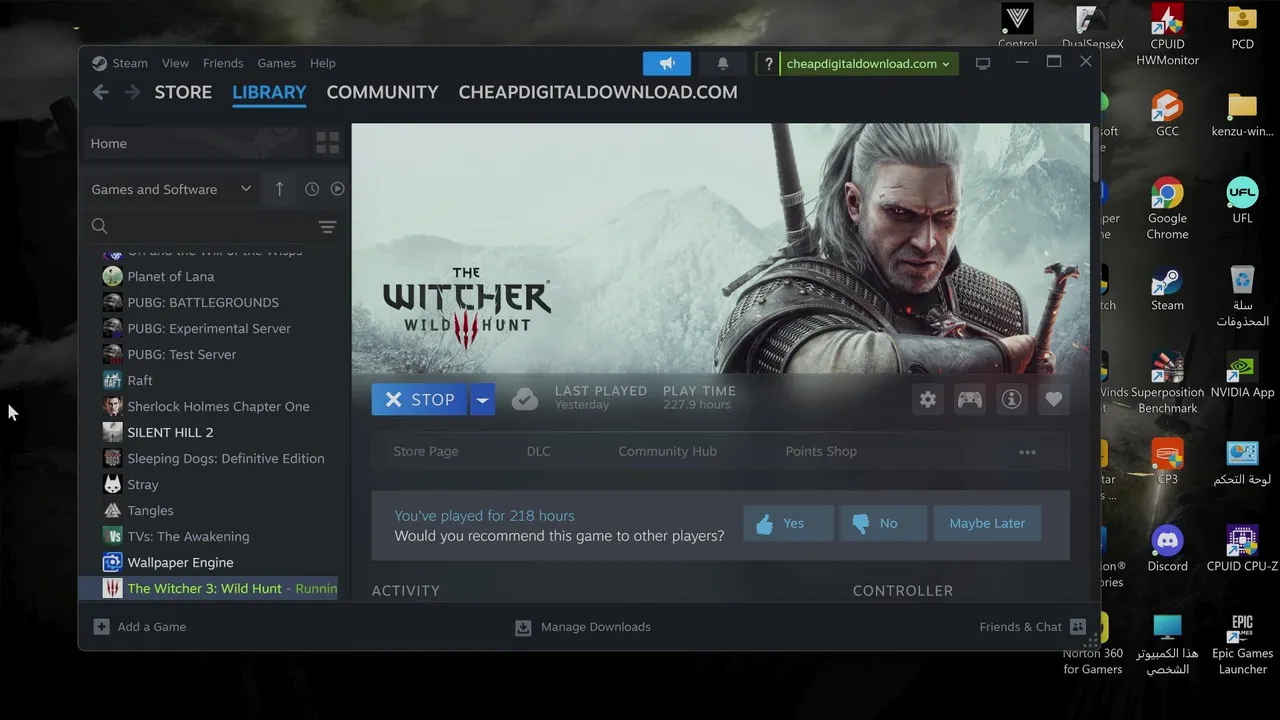This screenshot has width=1280, height=720.
Task: Open the CHEAPDIGITALDOWNLOAD.COM profile tab
Action: click(598, 92)
